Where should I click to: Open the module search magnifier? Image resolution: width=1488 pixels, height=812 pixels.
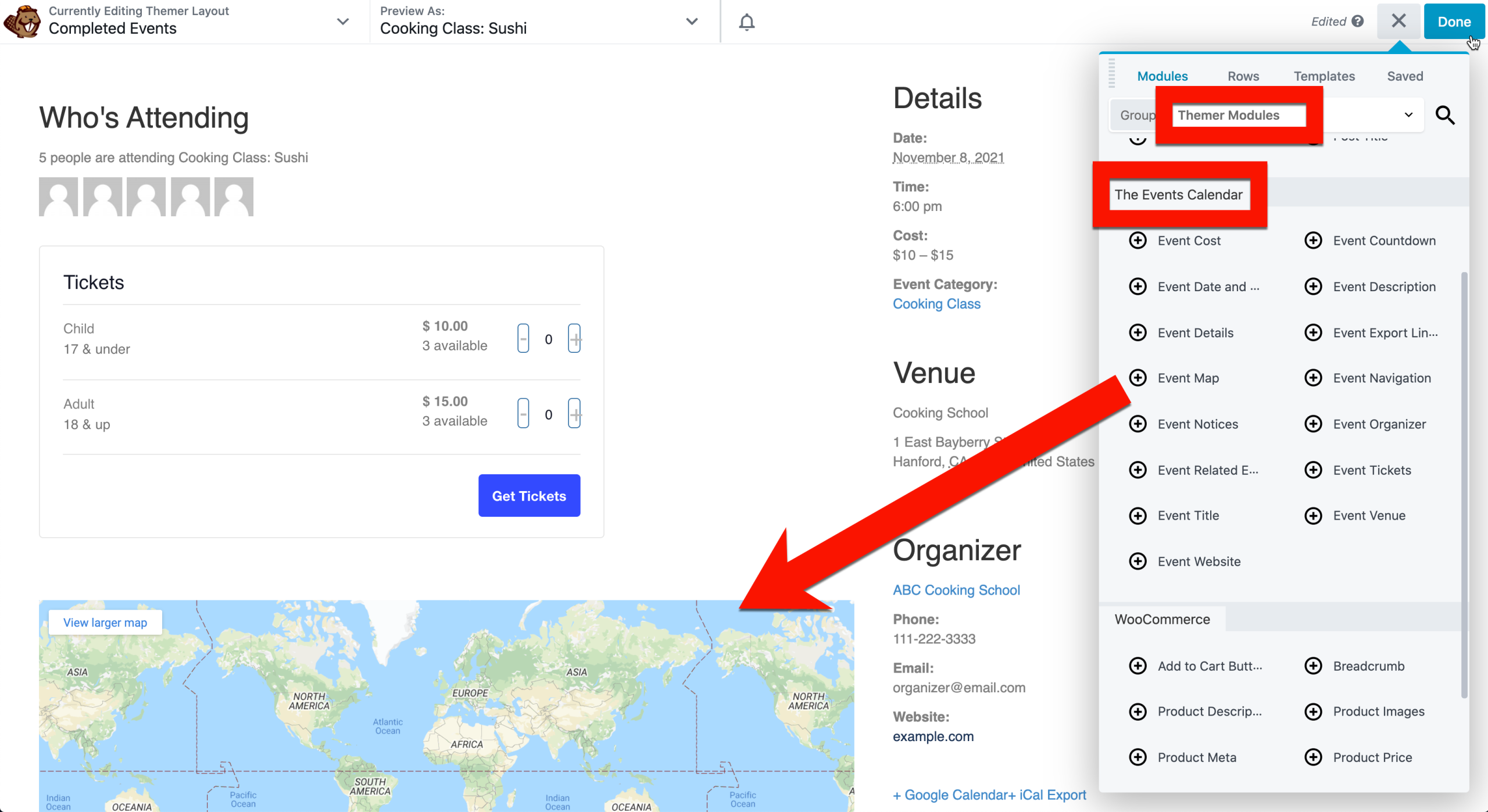coord(1445,115)
